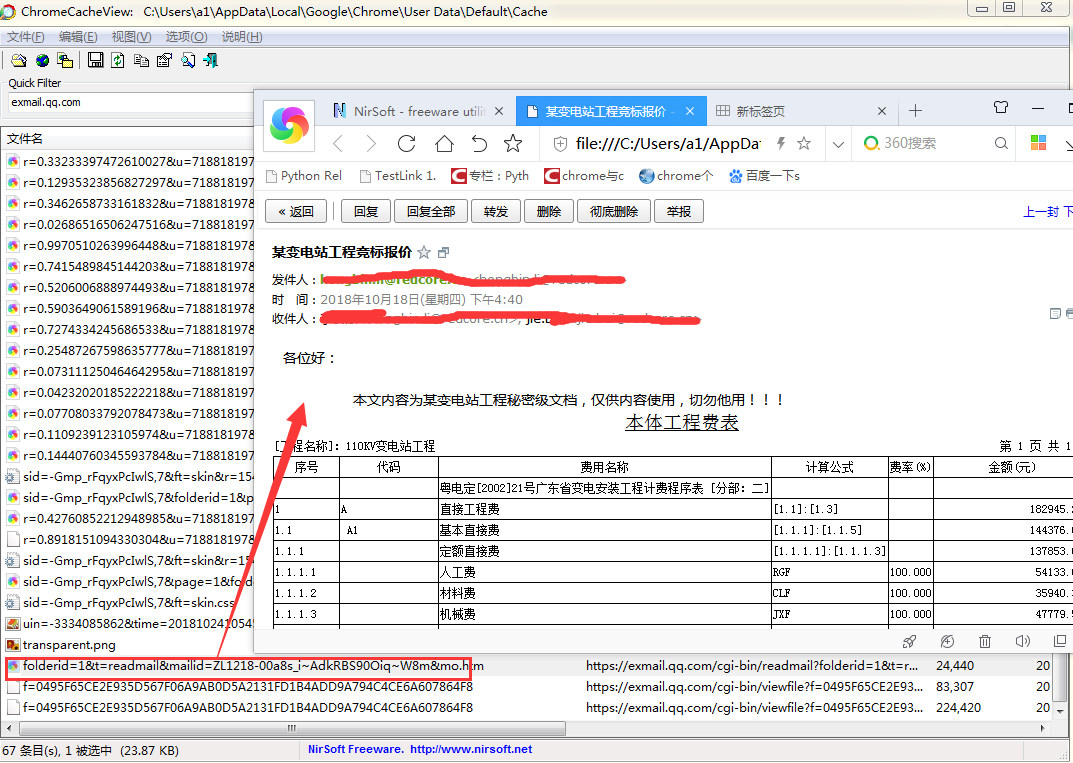
Task: Click the browser reload button
Action: pyautogui.click(x=406, y=143)
